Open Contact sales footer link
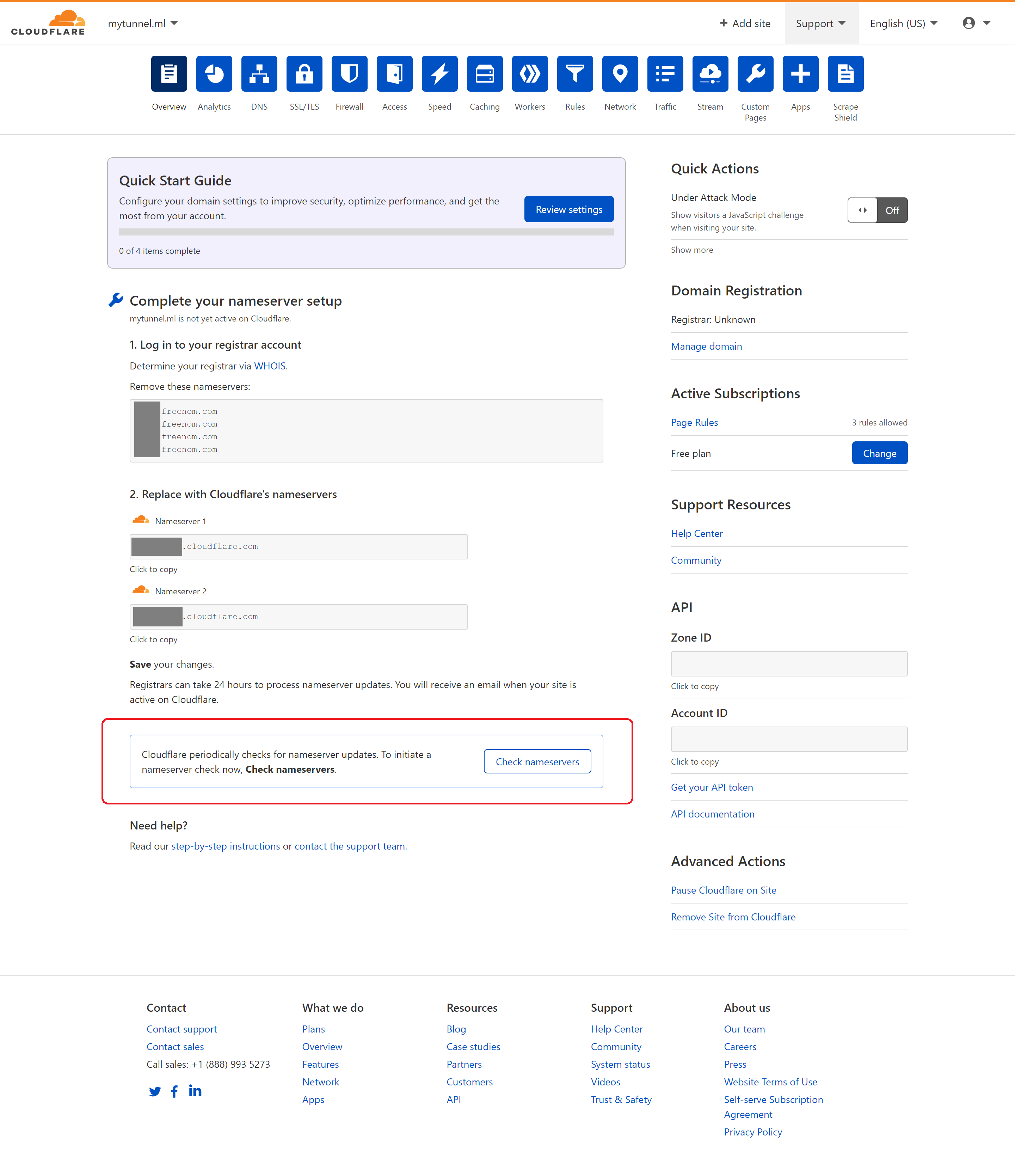 pos(175,1047)
